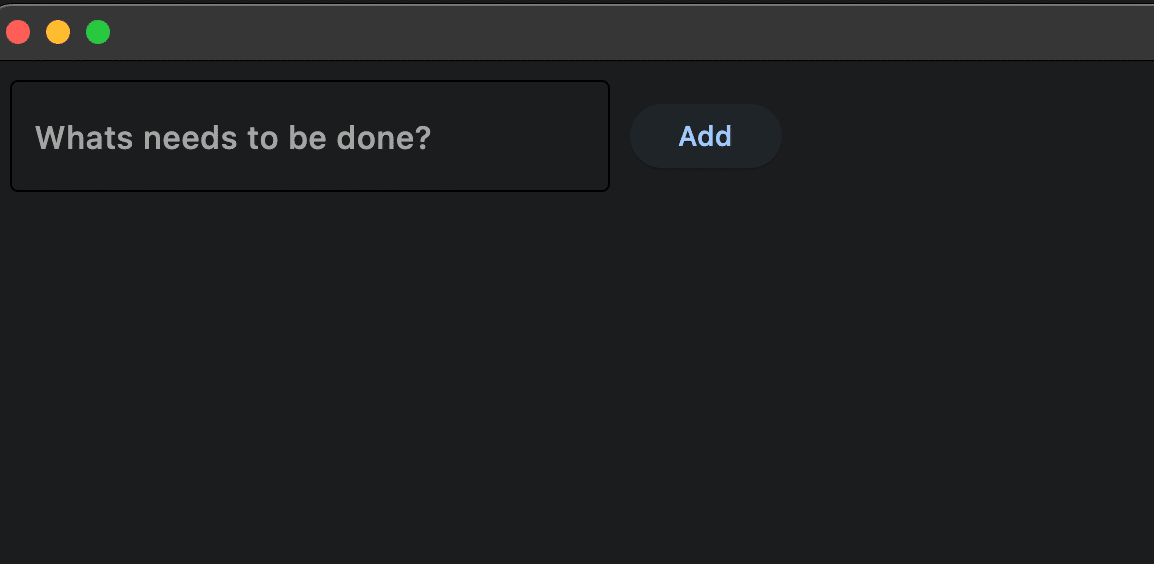Maximize the window with the green button
The width and height of the screenshot is (1154, 564).
pyautogui.click(x=98, y=32)
